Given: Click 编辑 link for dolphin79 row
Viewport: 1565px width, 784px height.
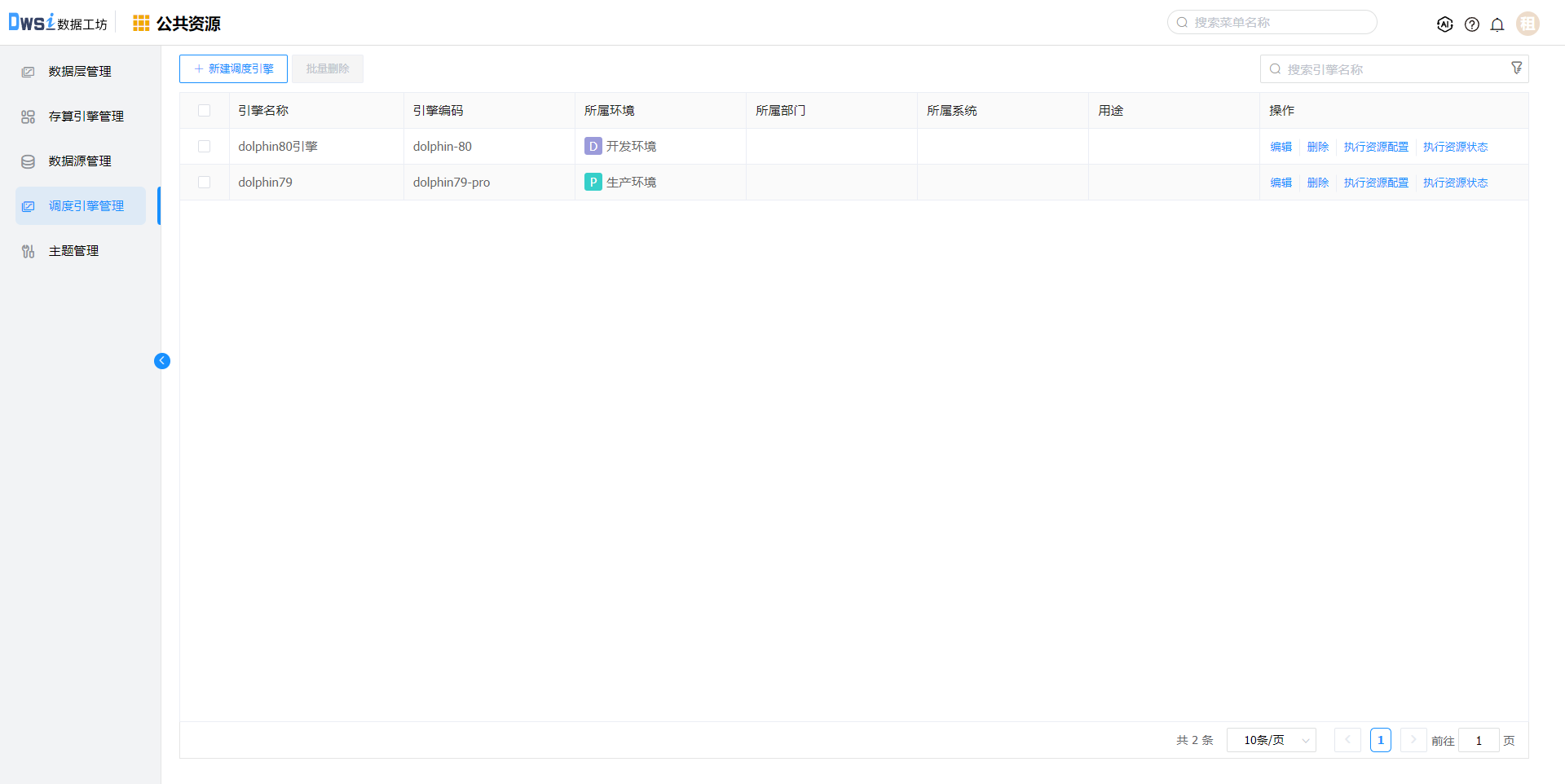Looking at the screenshot, I should 1281,183.
